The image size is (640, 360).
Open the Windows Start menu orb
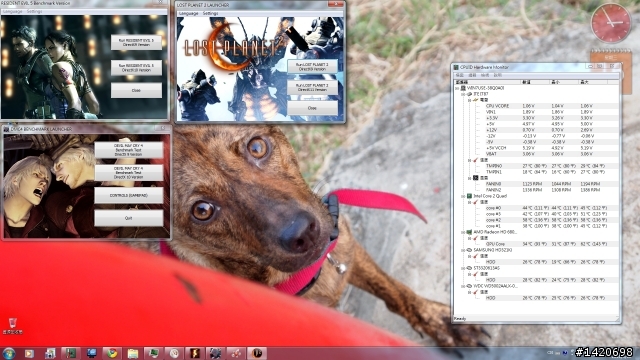click(8, 353)
